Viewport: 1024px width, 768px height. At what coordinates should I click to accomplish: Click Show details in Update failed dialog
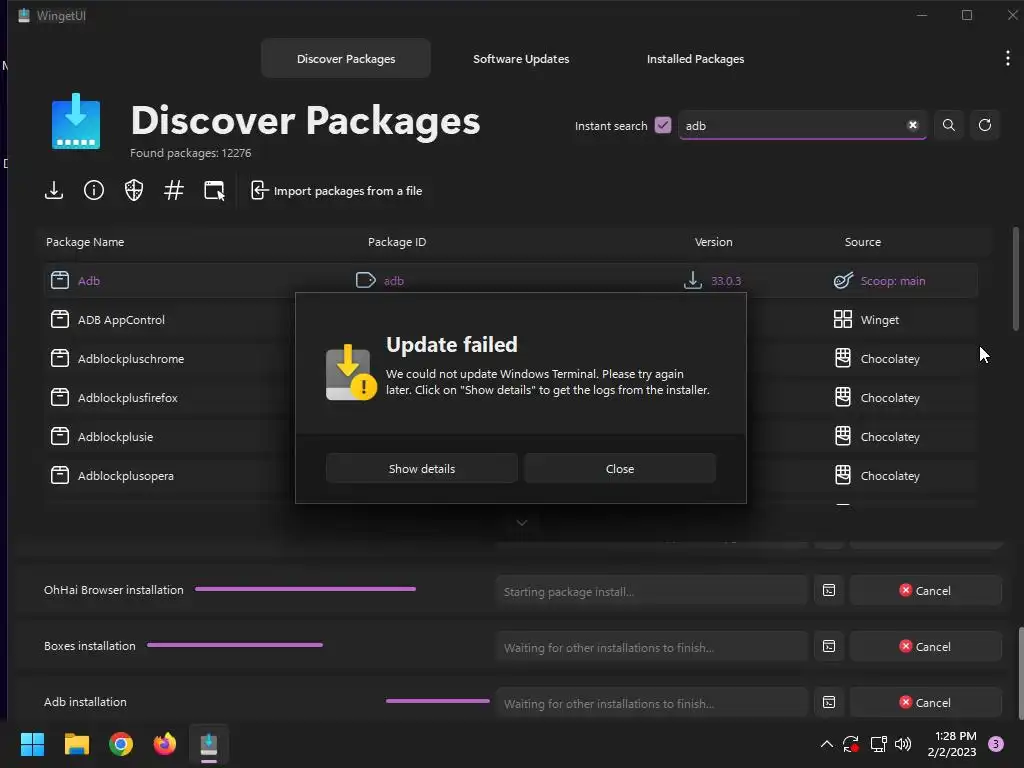pos(421,469)
